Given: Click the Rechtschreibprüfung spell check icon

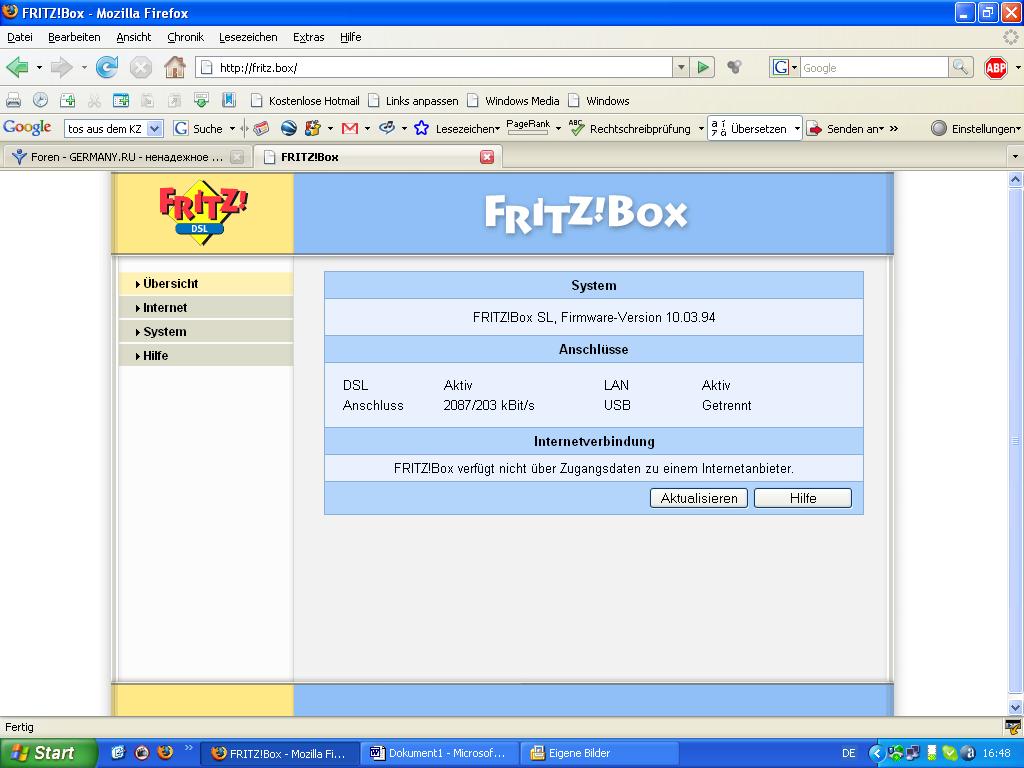Looking at the screenshot, I should coord(577,129).
